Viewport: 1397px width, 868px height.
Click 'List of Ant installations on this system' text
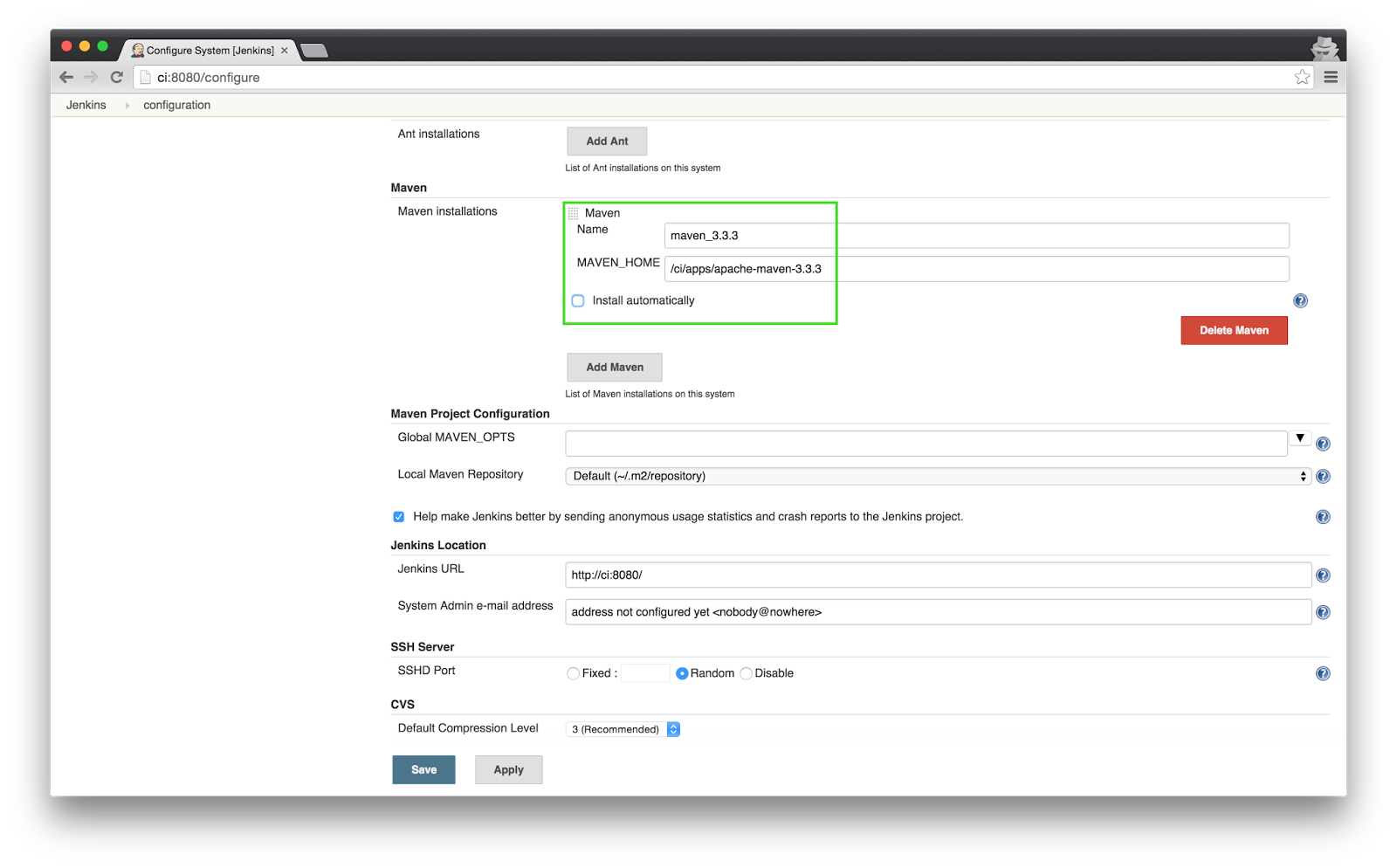[x=643, y=168]
